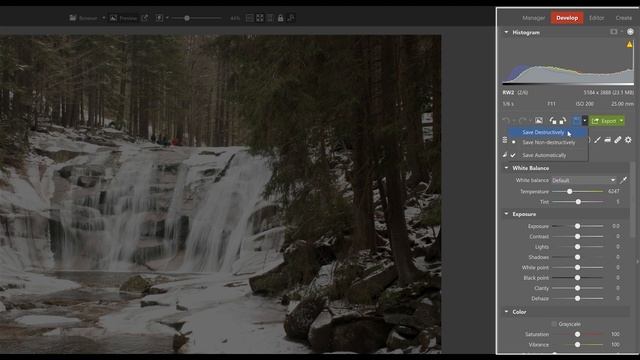
Task: Open the small dropdown arrow next to clipping icon
Action: click(621, 32)
